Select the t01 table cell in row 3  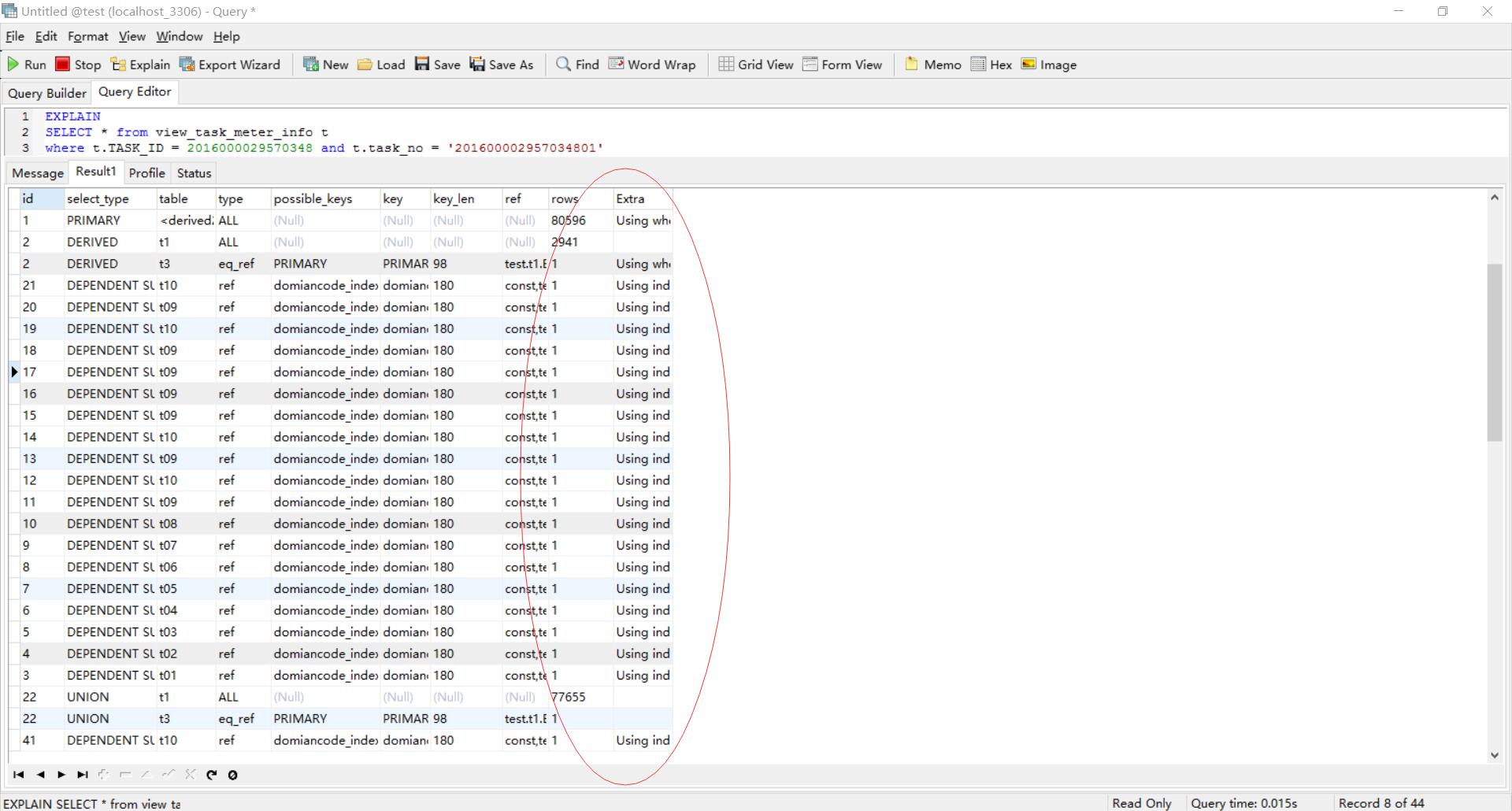coord(186,676)
